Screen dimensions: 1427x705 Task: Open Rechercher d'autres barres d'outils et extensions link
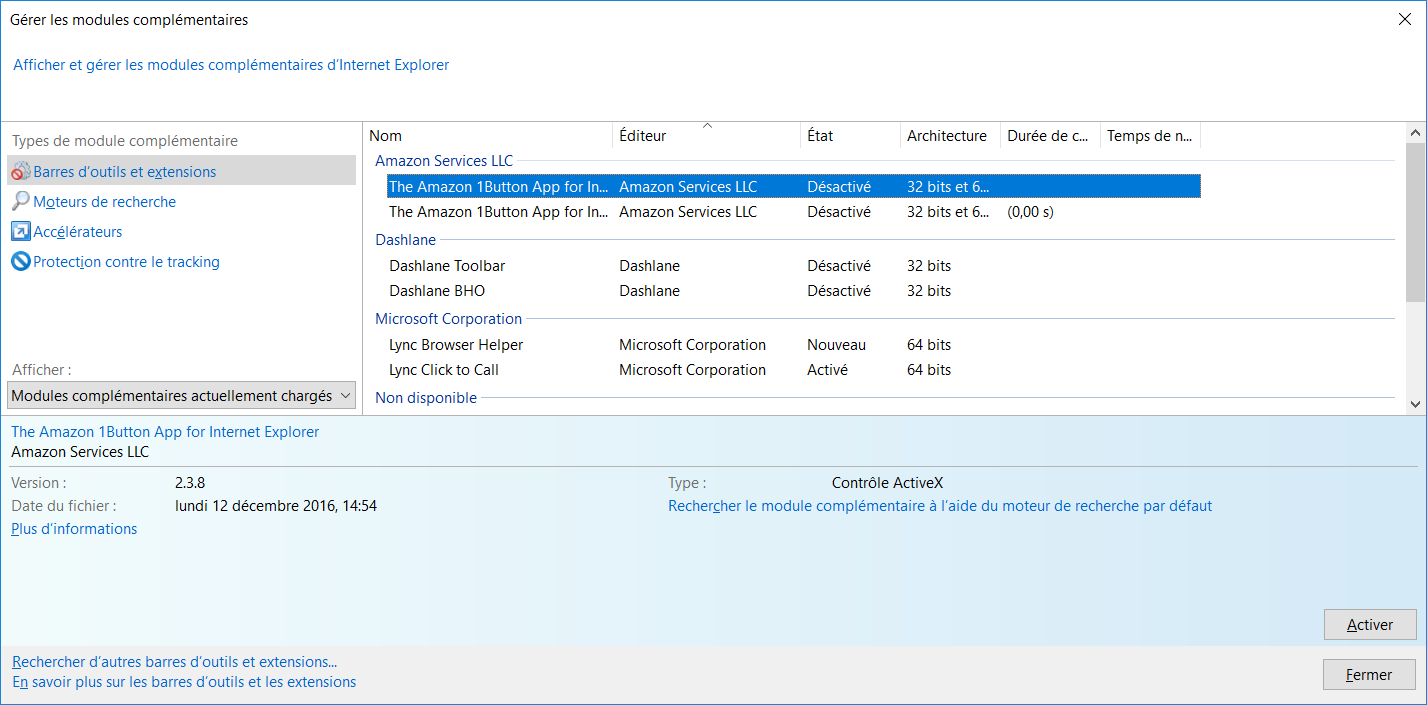[174, 661]
